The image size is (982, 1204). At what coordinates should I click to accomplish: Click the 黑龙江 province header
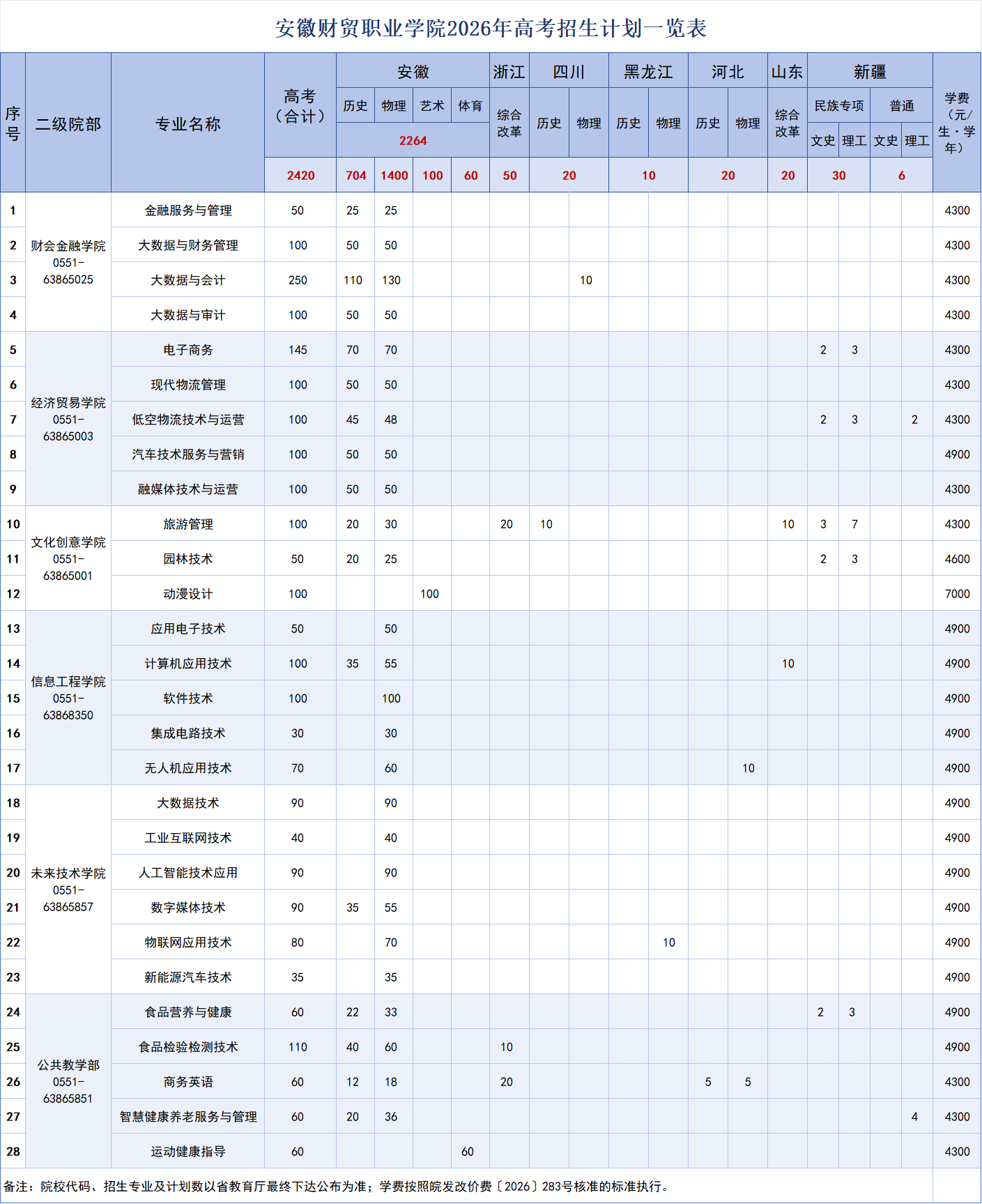pos(648,71)
